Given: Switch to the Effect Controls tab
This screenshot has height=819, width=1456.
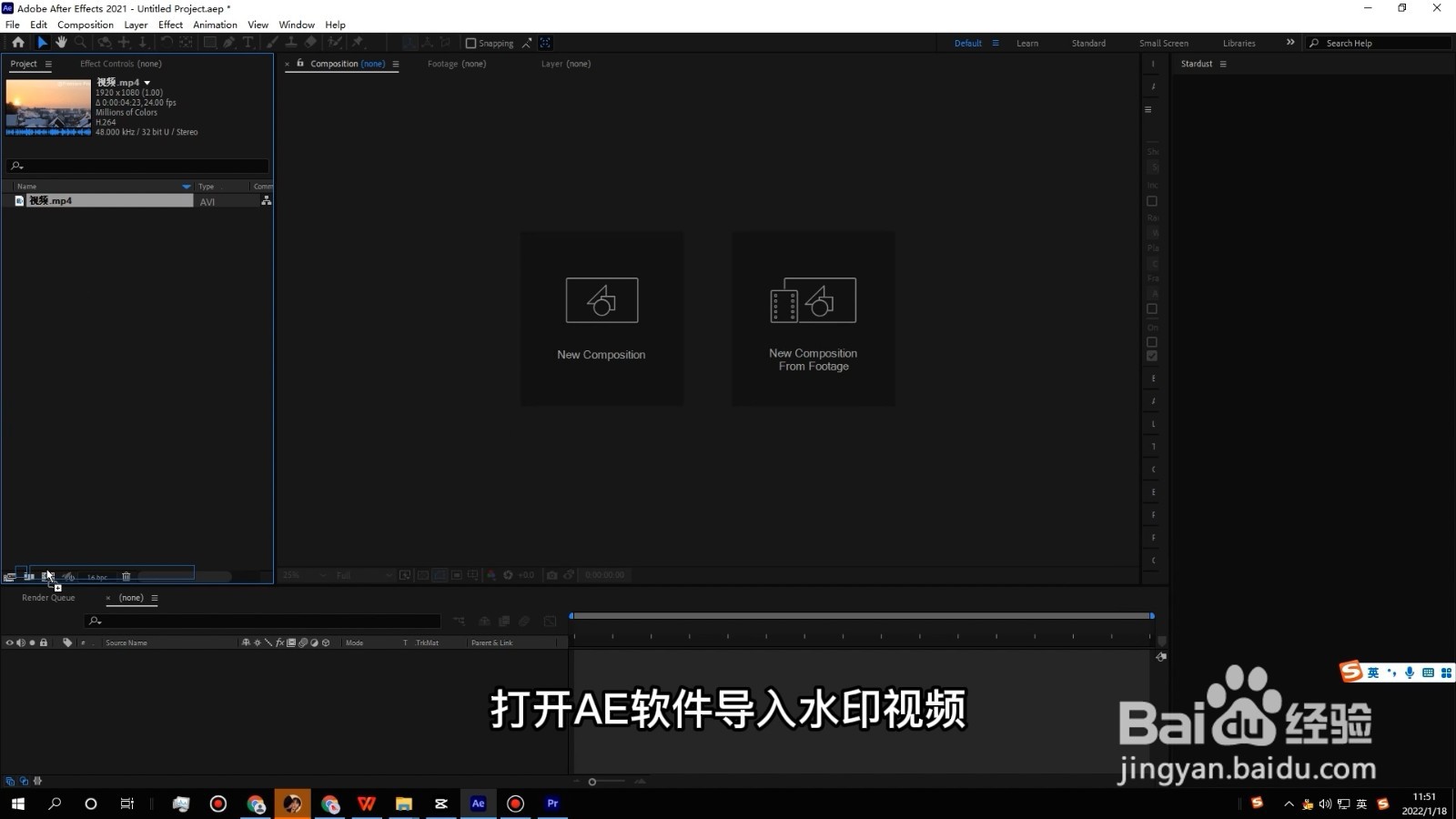Looking at the screenshot, I should tap(120, 64).
